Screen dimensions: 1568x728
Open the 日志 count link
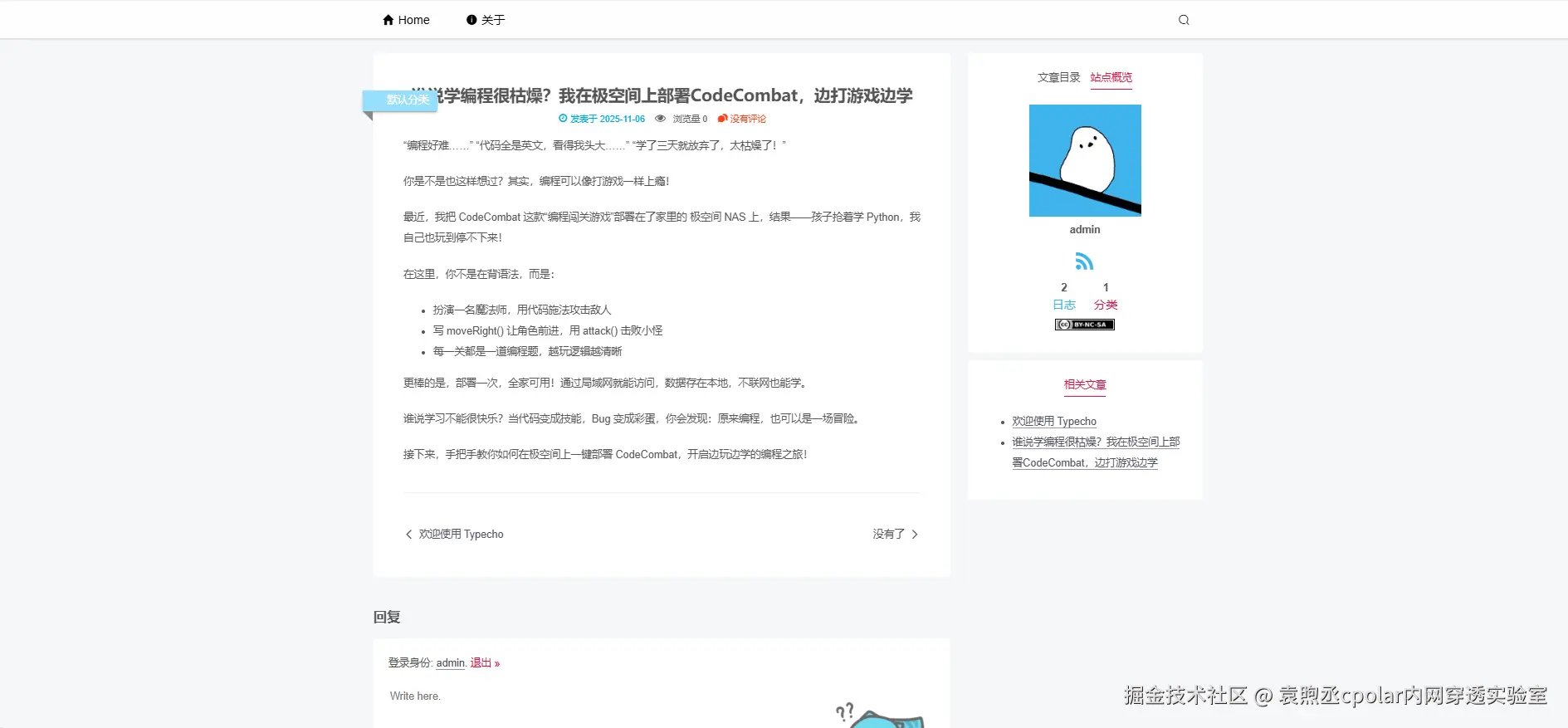tap(1064, 305)
